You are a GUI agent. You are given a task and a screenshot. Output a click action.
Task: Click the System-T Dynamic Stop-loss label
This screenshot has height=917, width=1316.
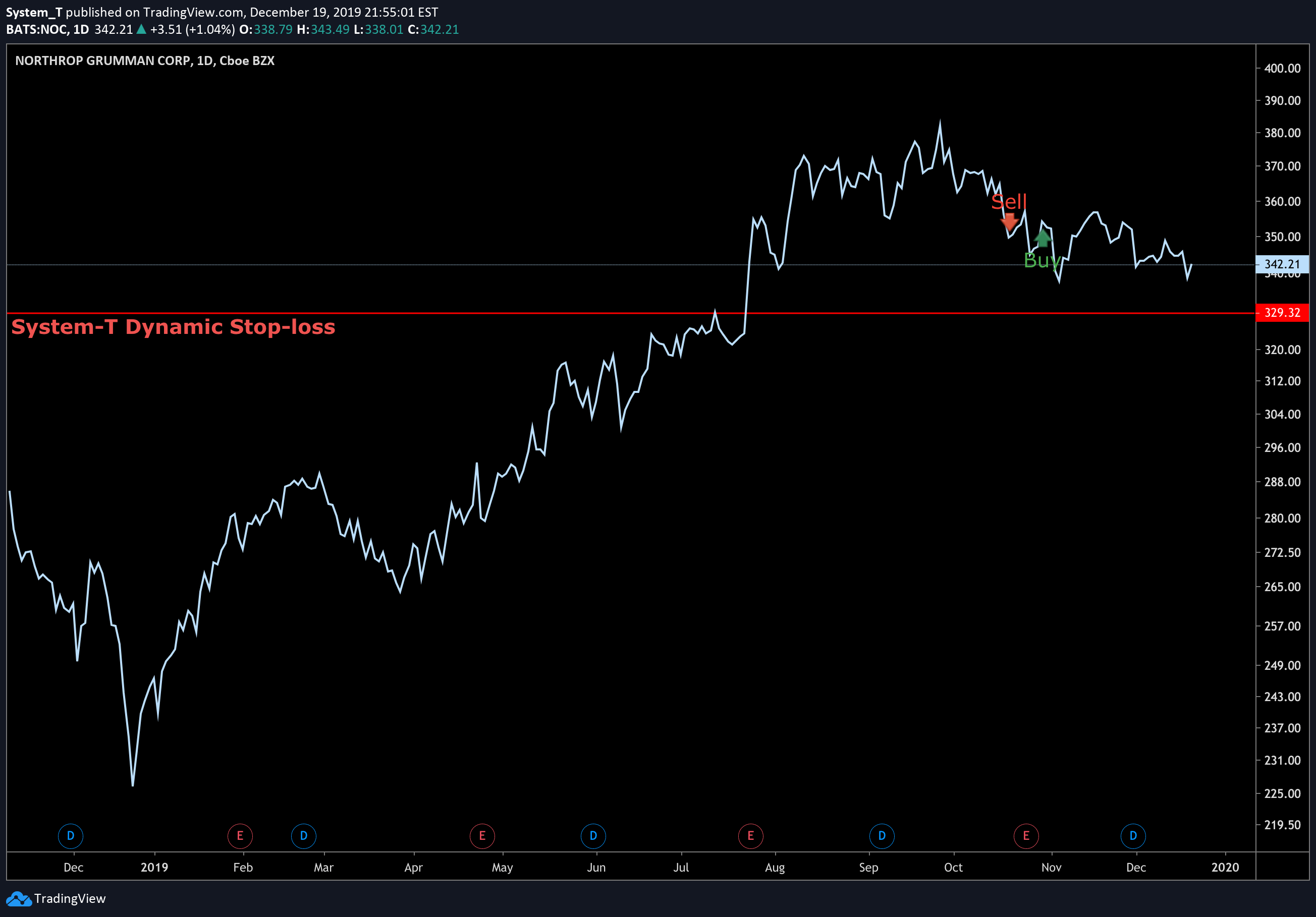(173, 326)
